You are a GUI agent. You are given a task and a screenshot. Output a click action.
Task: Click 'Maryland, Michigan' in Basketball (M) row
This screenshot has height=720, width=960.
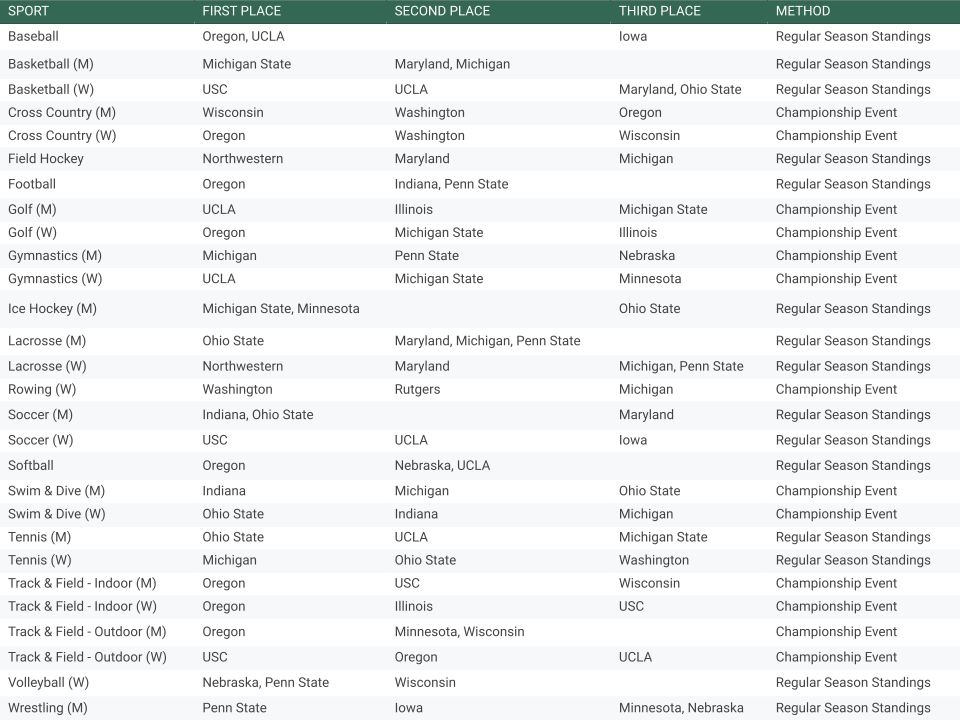pyautogui.click(x=452, y=64)
